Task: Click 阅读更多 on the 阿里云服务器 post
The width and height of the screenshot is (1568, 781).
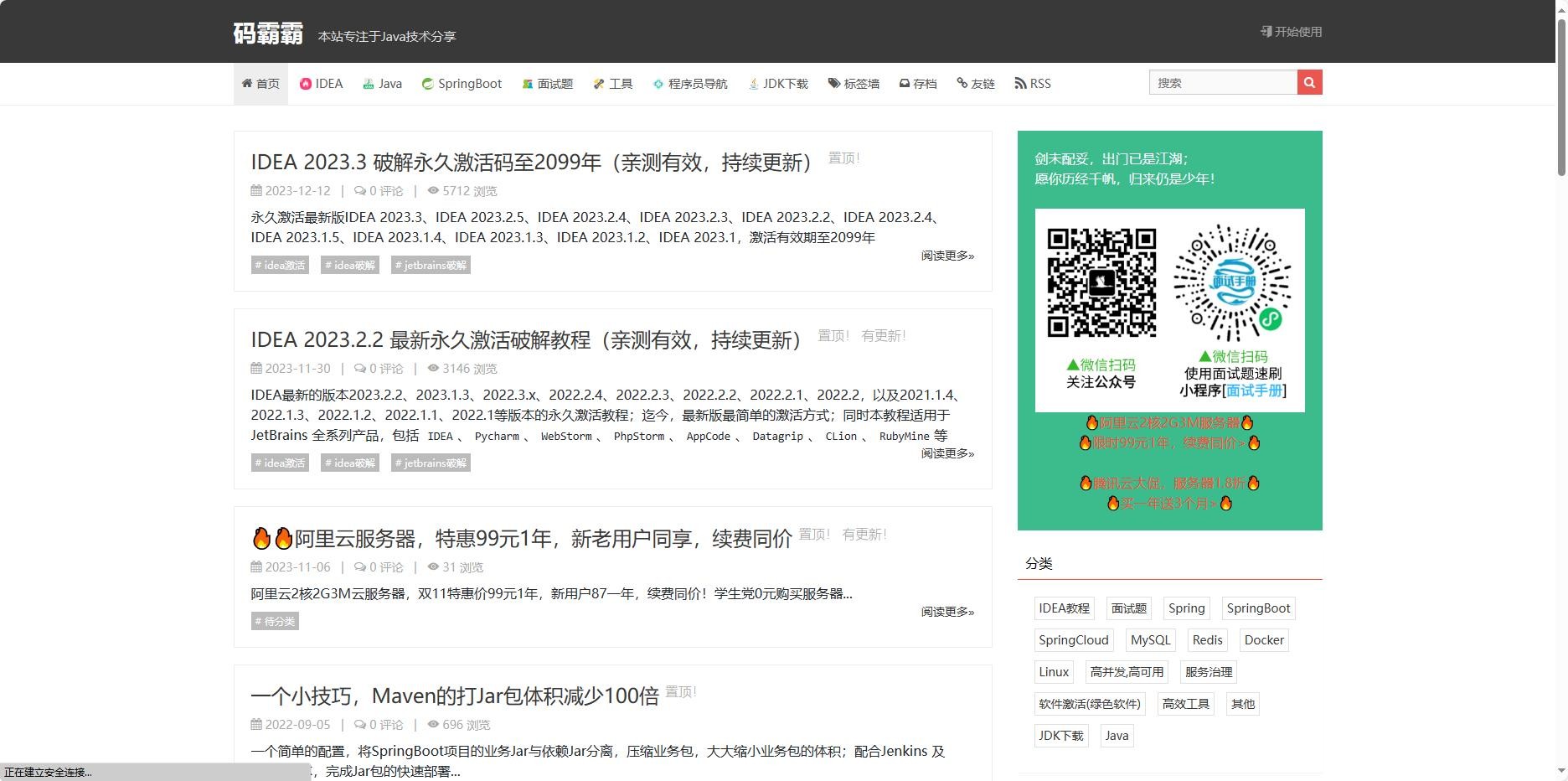Action: (946, 612)
